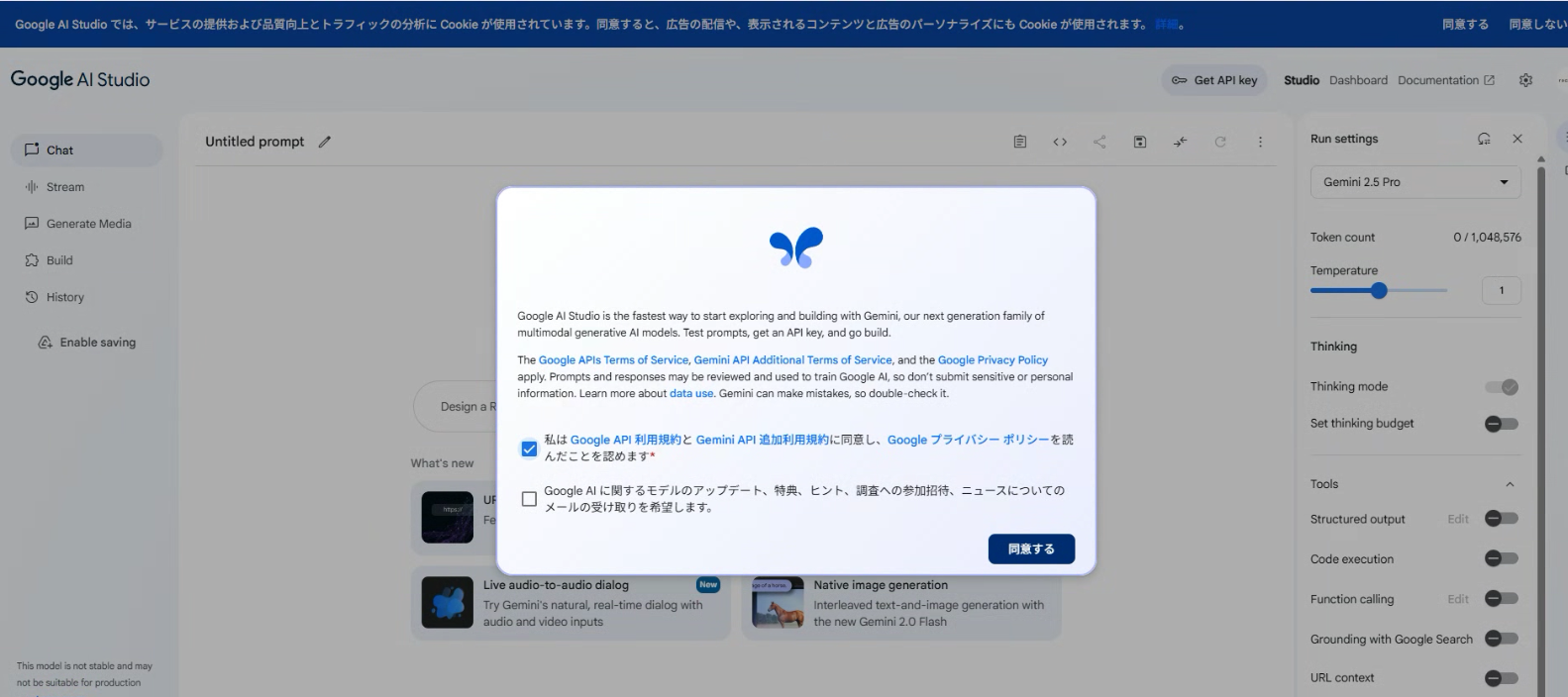Open the Google プライバシー ポリシー link
This screenshot has width=1568, height=697.
969,440
